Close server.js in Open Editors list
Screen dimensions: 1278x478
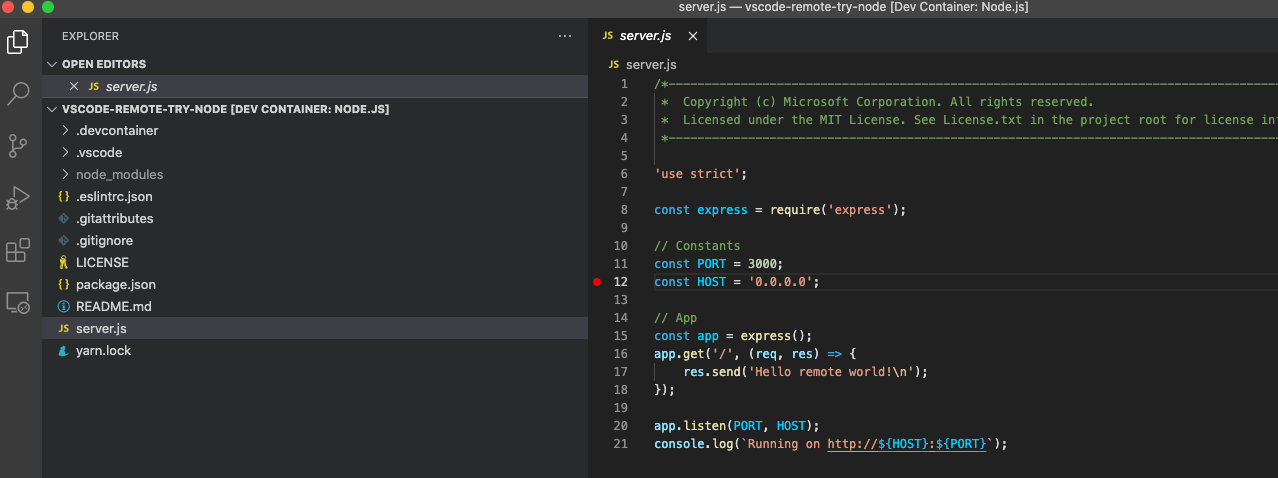pos(74,87)
